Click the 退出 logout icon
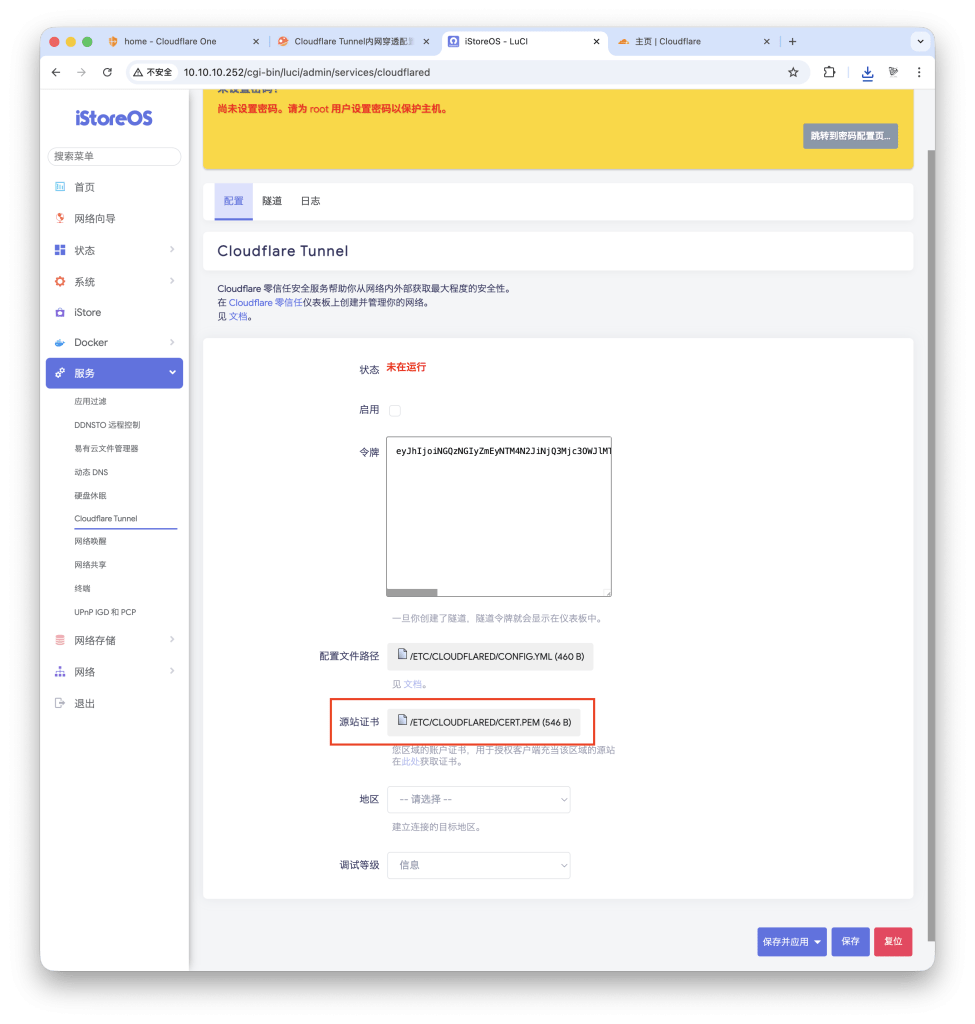This screenshot has width=975, height=1024. click(x=60, y=704)
